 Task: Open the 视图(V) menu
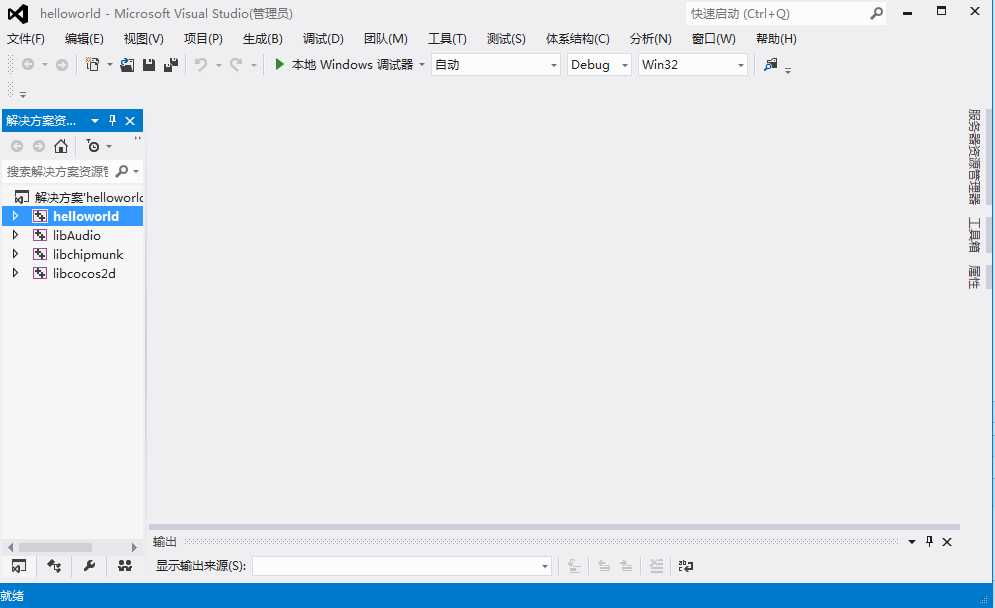[x=143, y=39]
